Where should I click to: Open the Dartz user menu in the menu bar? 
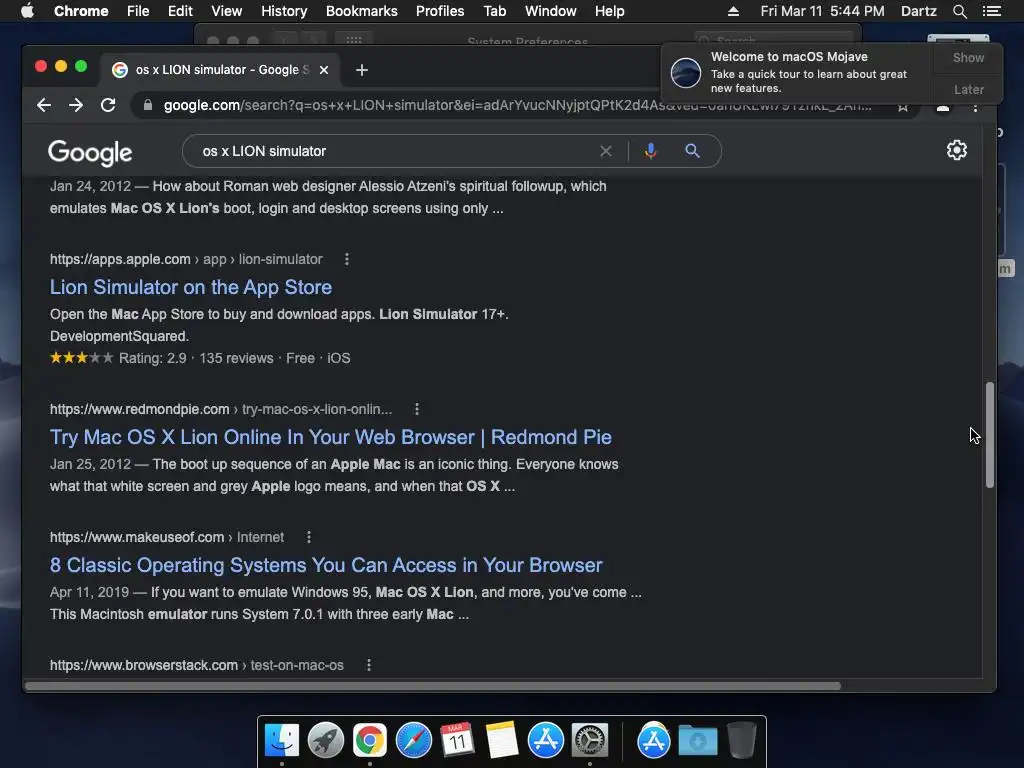click(918, 11)
